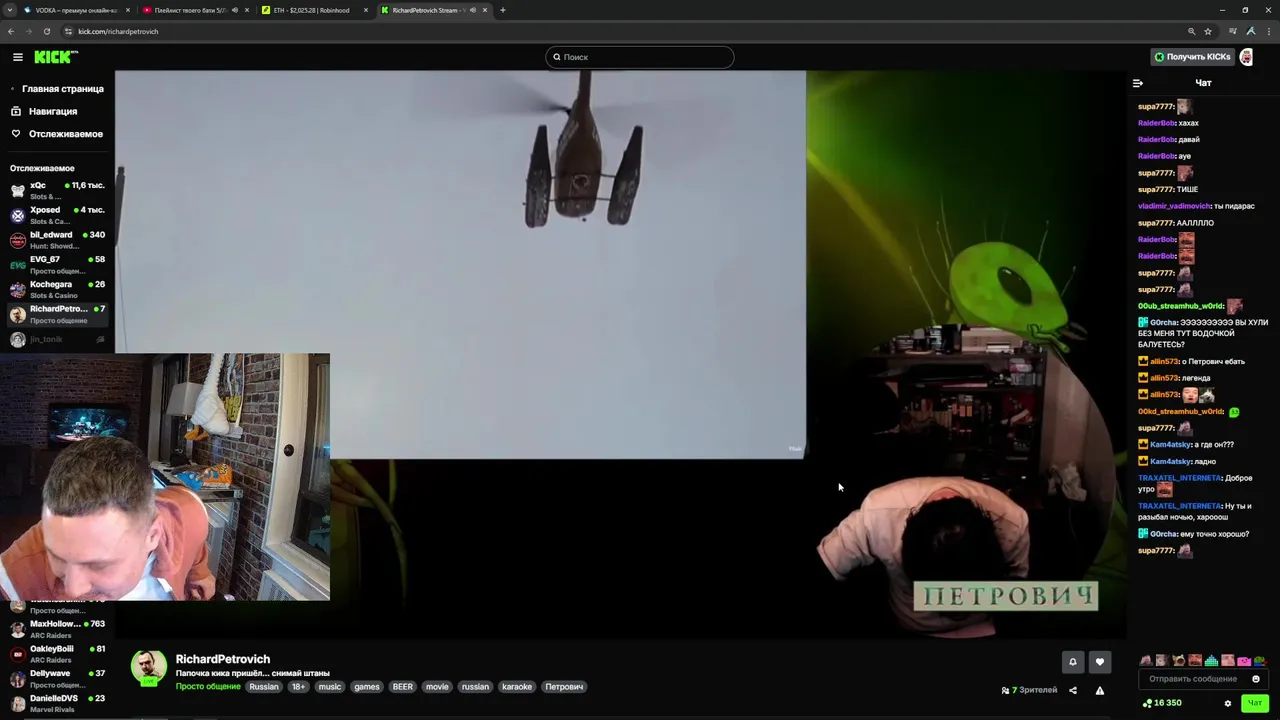Open MaxHollow channel in the sidebar

tap(57, 629)
